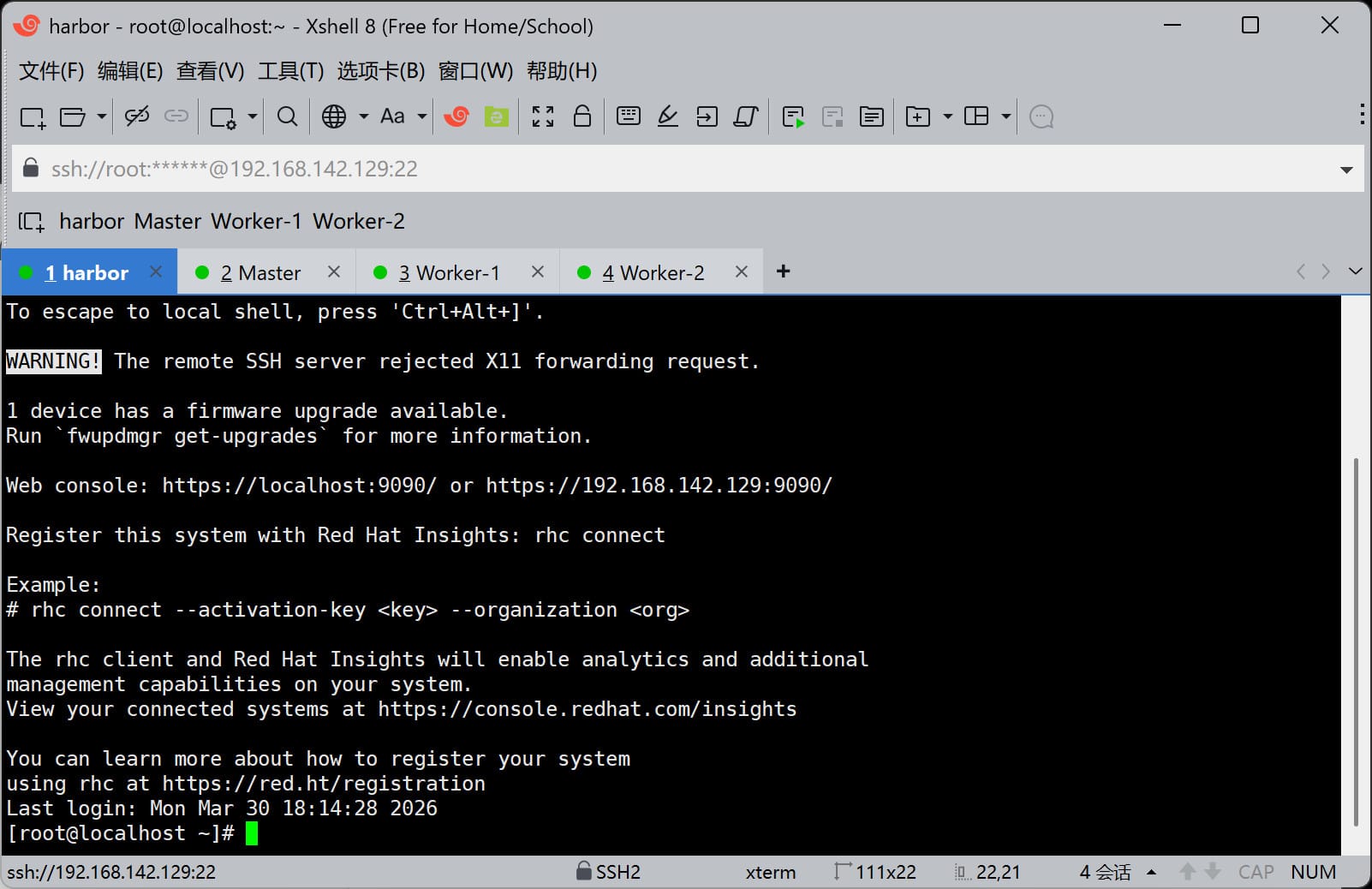
Task: Open the Master quick link
Action: point(168,222)
